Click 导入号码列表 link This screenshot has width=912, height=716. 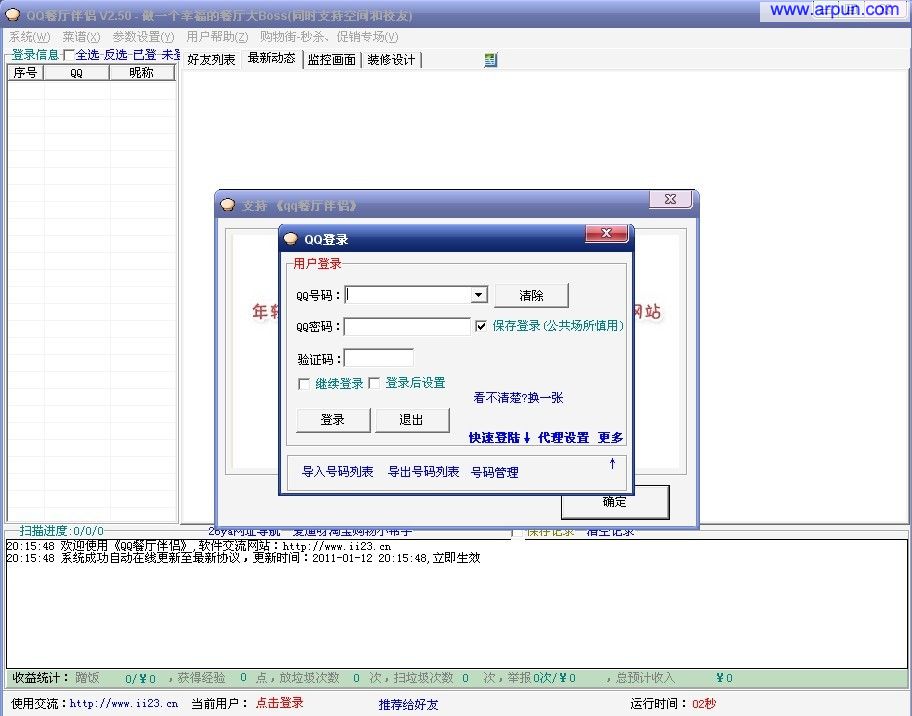point(337,472)
